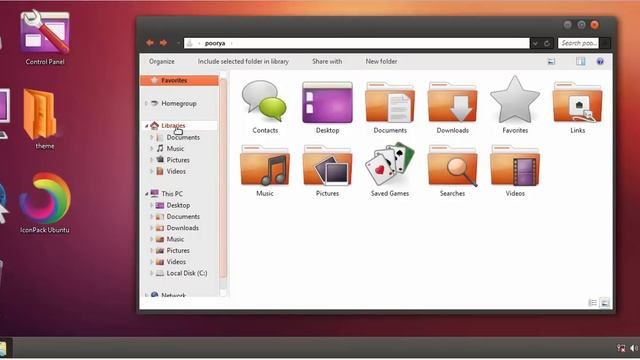Select Pictures under This PC
Image resolution: width=640 pixels, height=360 pixels.
pyautogui.click(x=178, y=251)
